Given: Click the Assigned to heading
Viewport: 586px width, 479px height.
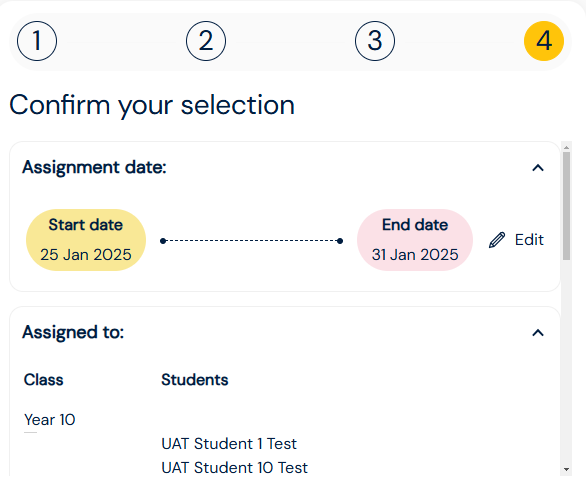Looking at the screenshot, I should coord(73,332).
